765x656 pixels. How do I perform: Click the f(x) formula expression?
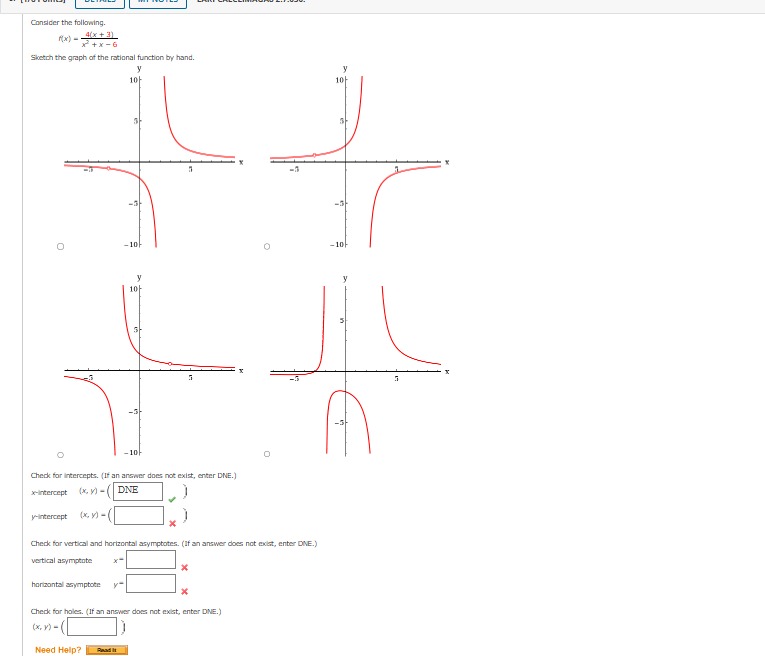click(x=88, y=39)
